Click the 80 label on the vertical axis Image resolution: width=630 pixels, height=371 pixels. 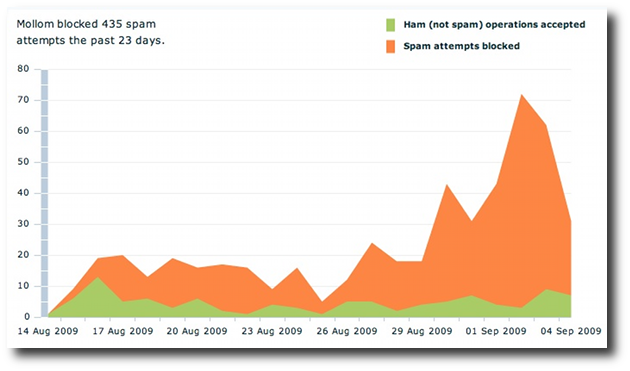(x=23, y=69)
